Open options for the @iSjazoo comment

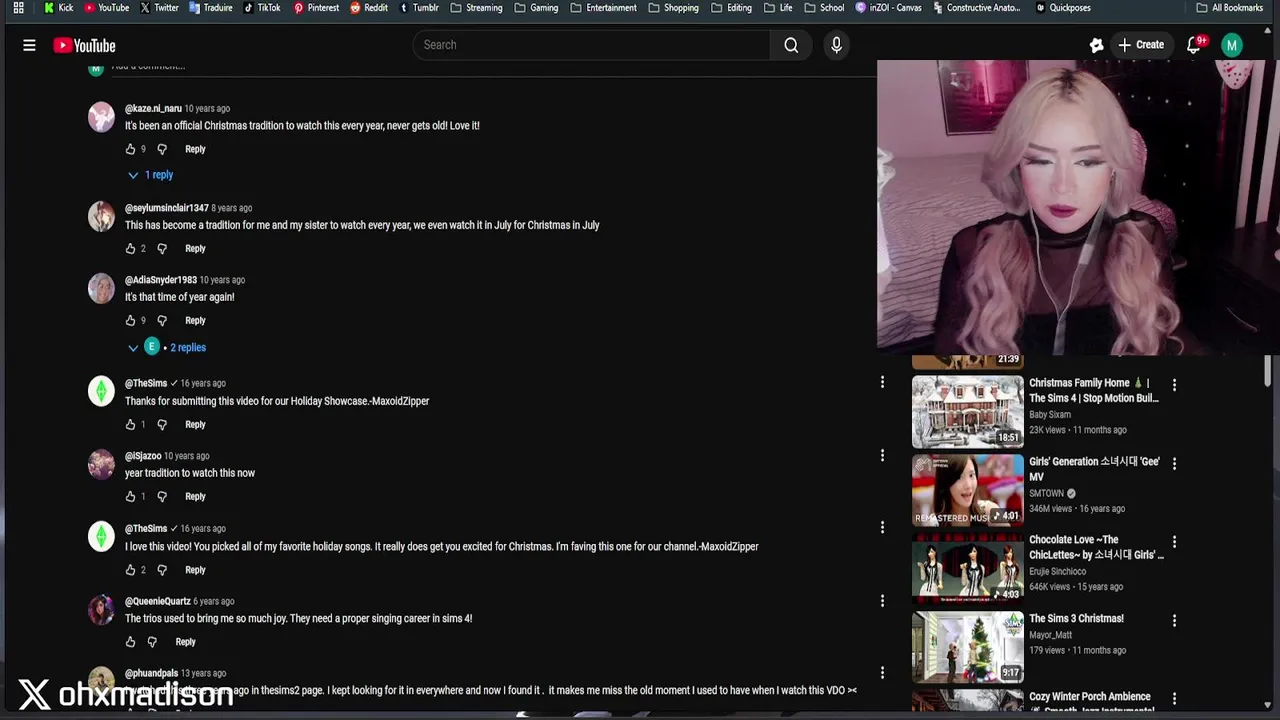click(x=882, y=456)
